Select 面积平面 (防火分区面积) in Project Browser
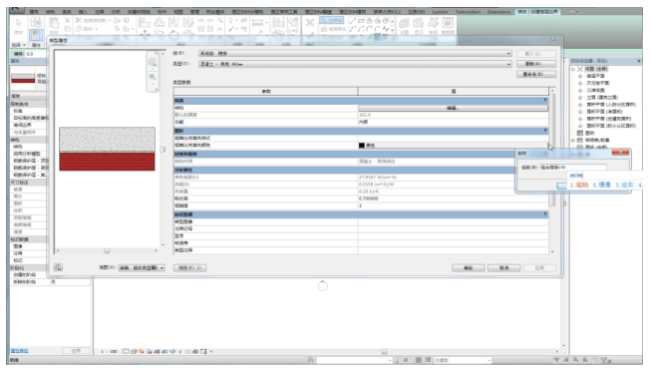This screenshot has height=372, width=651. point(611,125)
